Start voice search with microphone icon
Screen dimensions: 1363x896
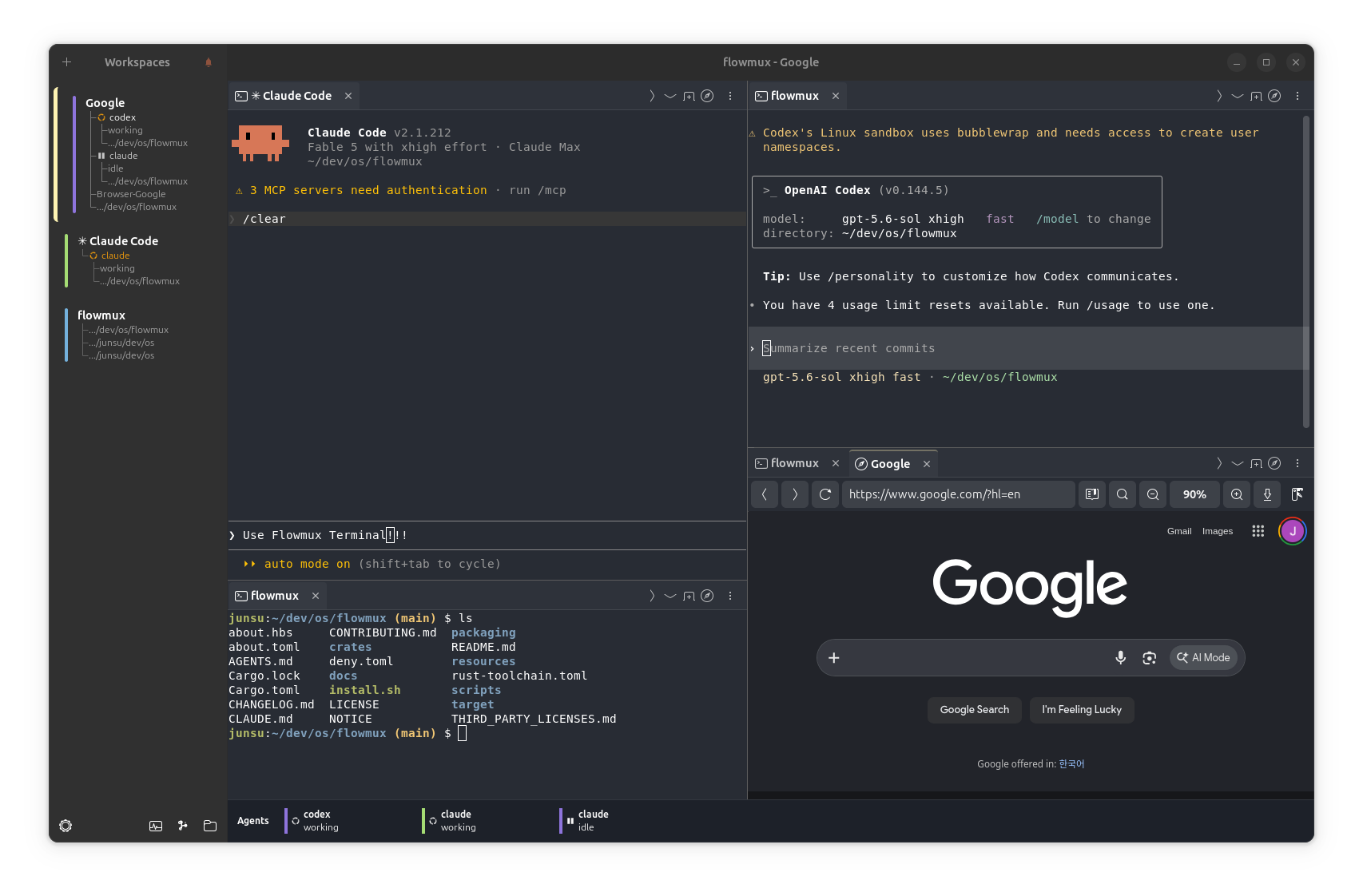coord(1121,657)
